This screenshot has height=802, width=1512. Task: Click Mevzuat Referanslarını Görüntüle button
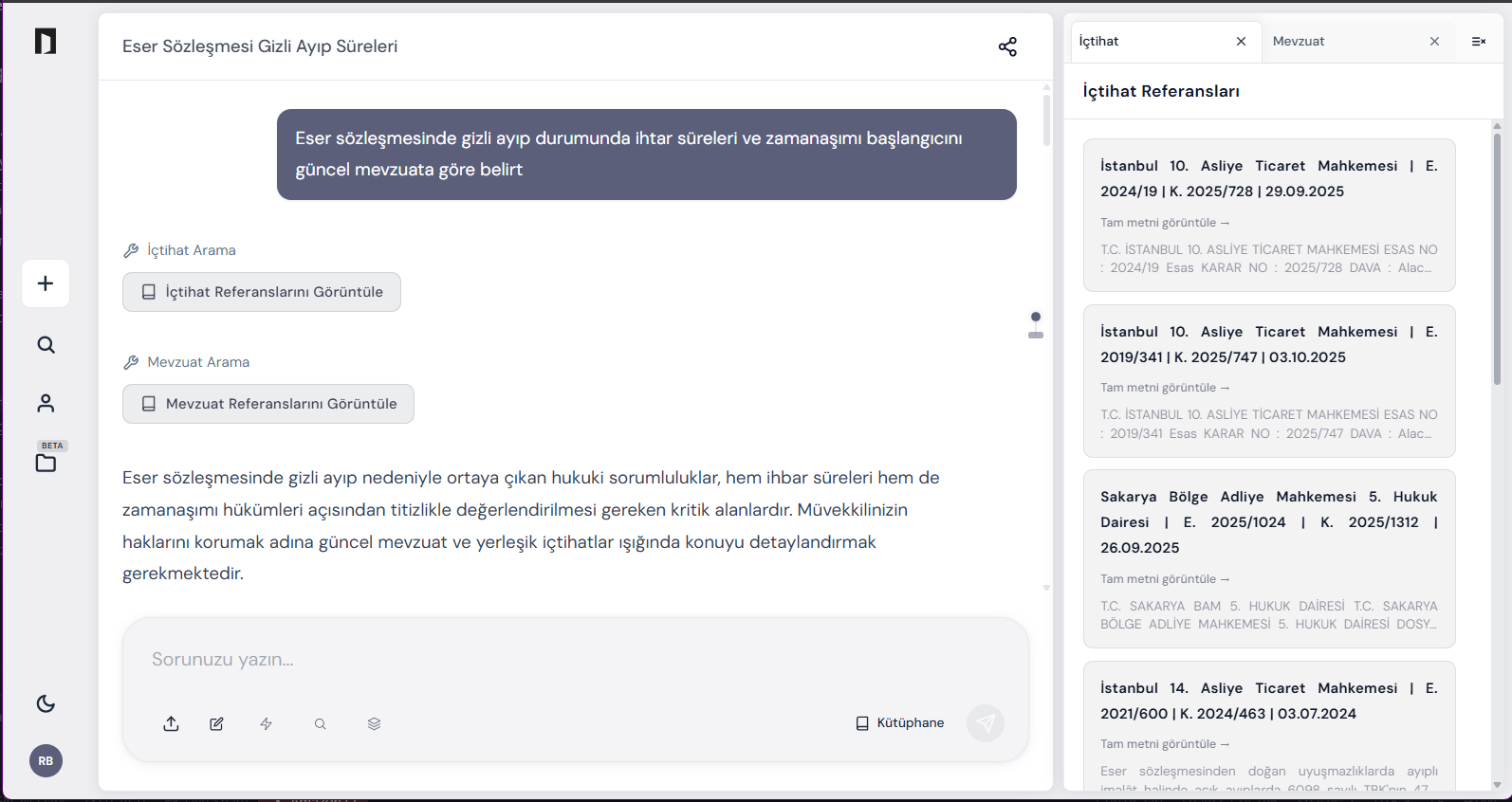tap(268, 404)
